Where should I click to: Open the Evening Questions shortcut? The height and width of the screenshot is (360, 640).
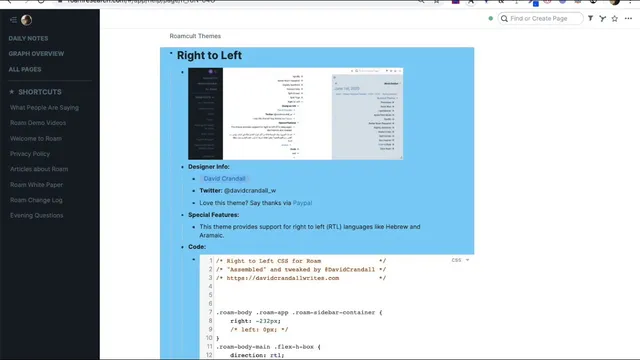[37, 216]
